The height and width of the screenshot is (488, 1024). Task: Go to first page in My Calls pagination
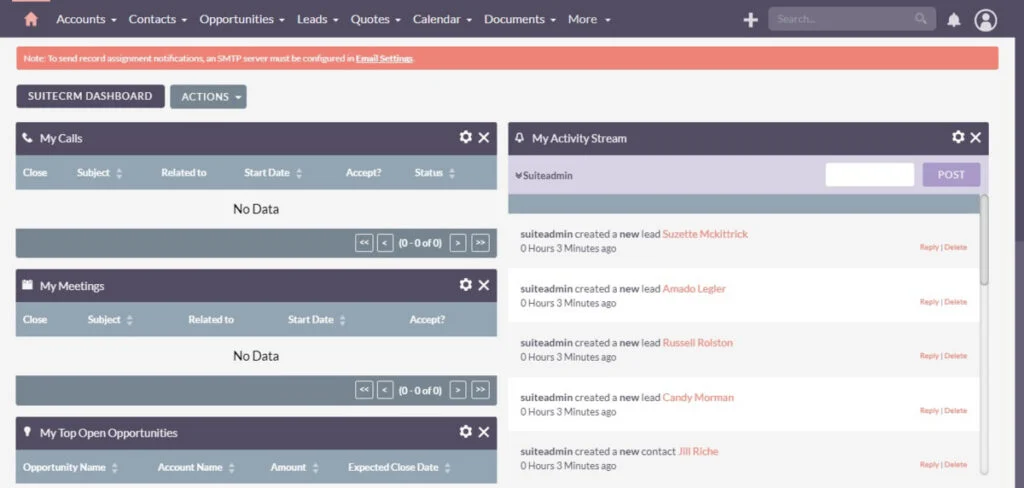pyautogui.click(x=364, y=243)
